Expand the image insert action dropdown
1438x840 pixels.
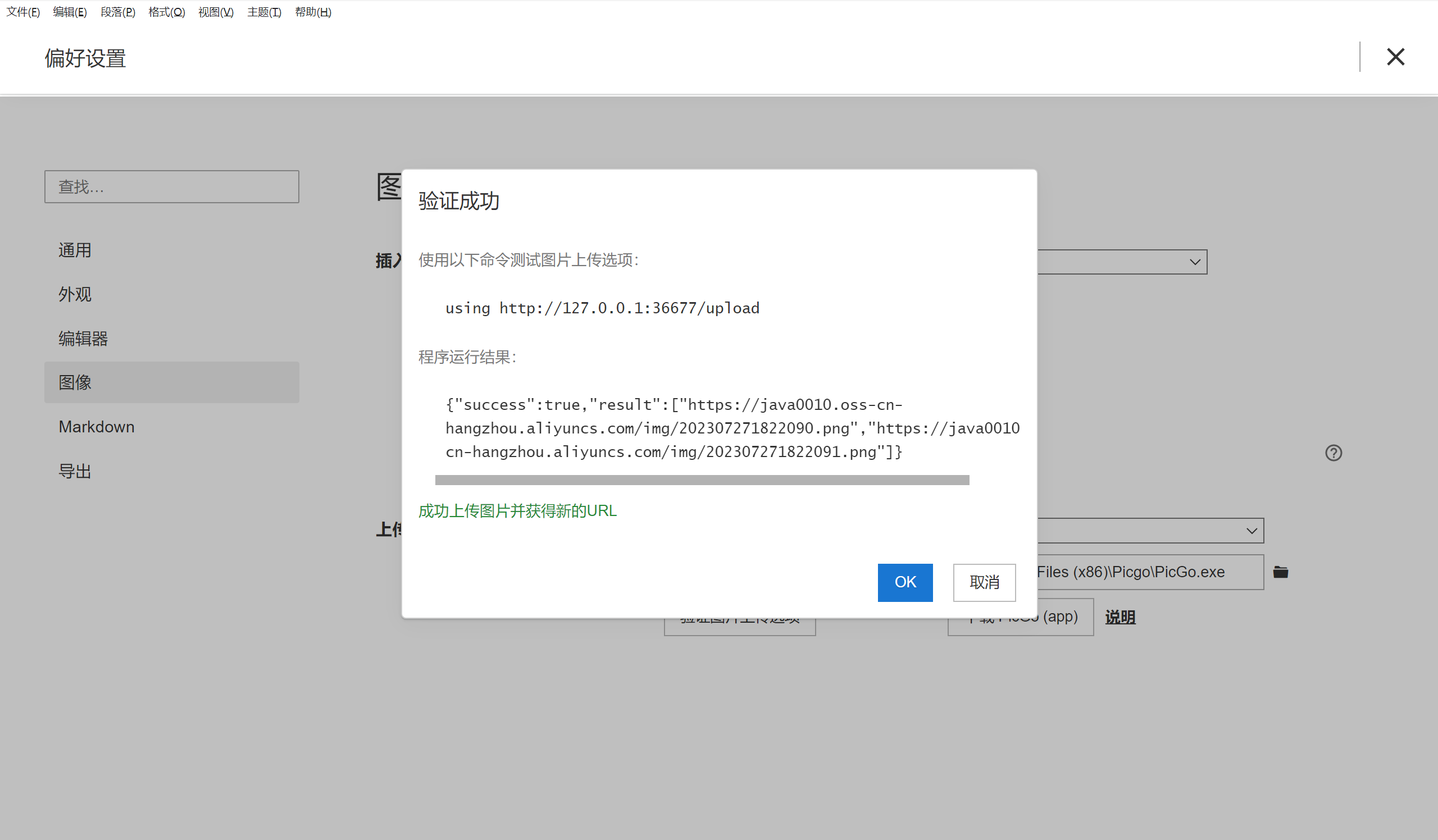click(1194, 262)
